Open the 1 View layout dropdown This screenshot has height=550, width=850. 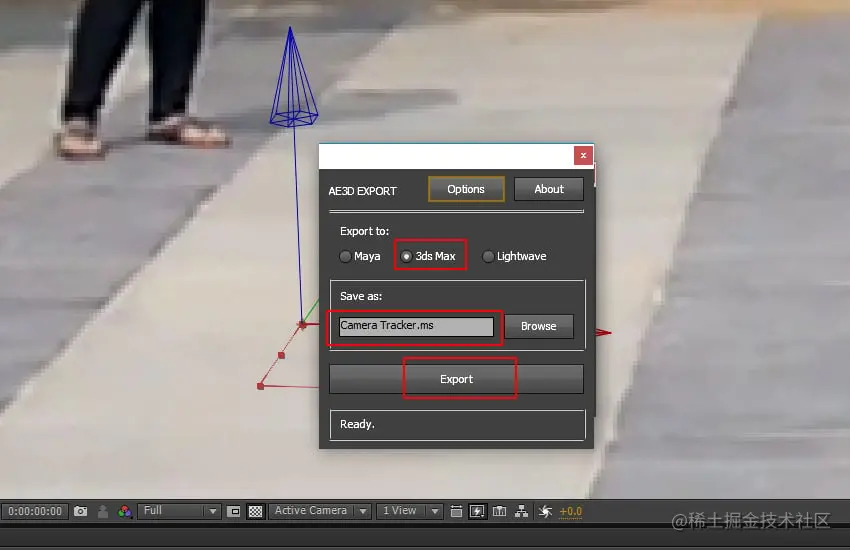(x=409, y=511)
